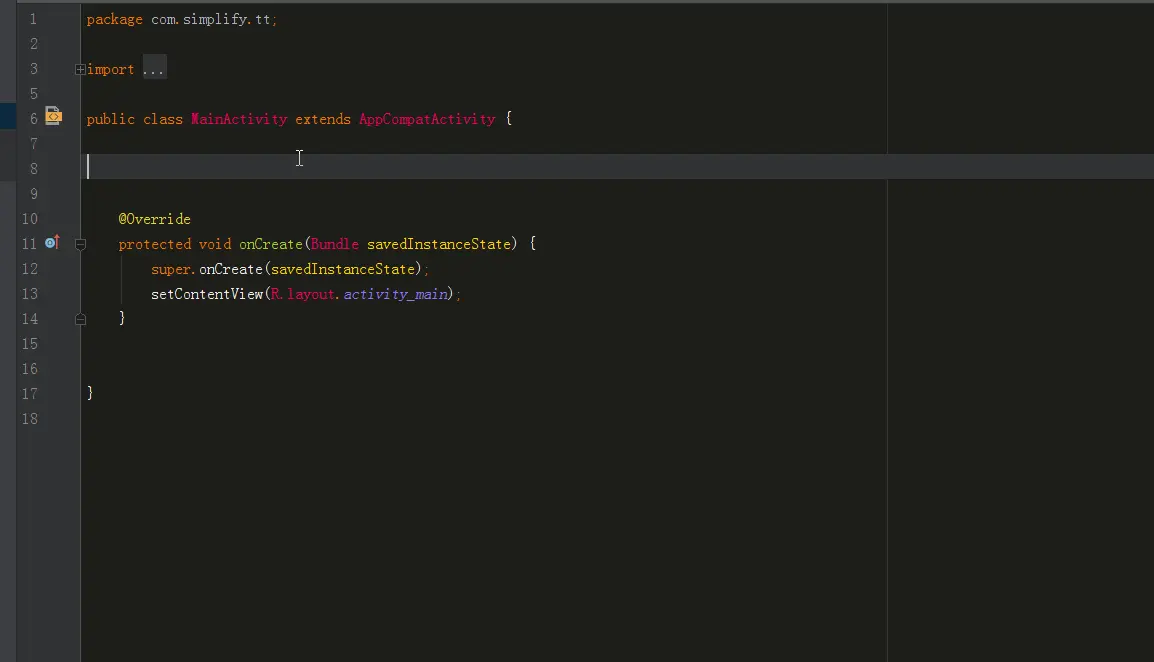This screenshot has width=1154, height=662.
Task: Click line number 1 in the gutter
Action: point(33,19)
